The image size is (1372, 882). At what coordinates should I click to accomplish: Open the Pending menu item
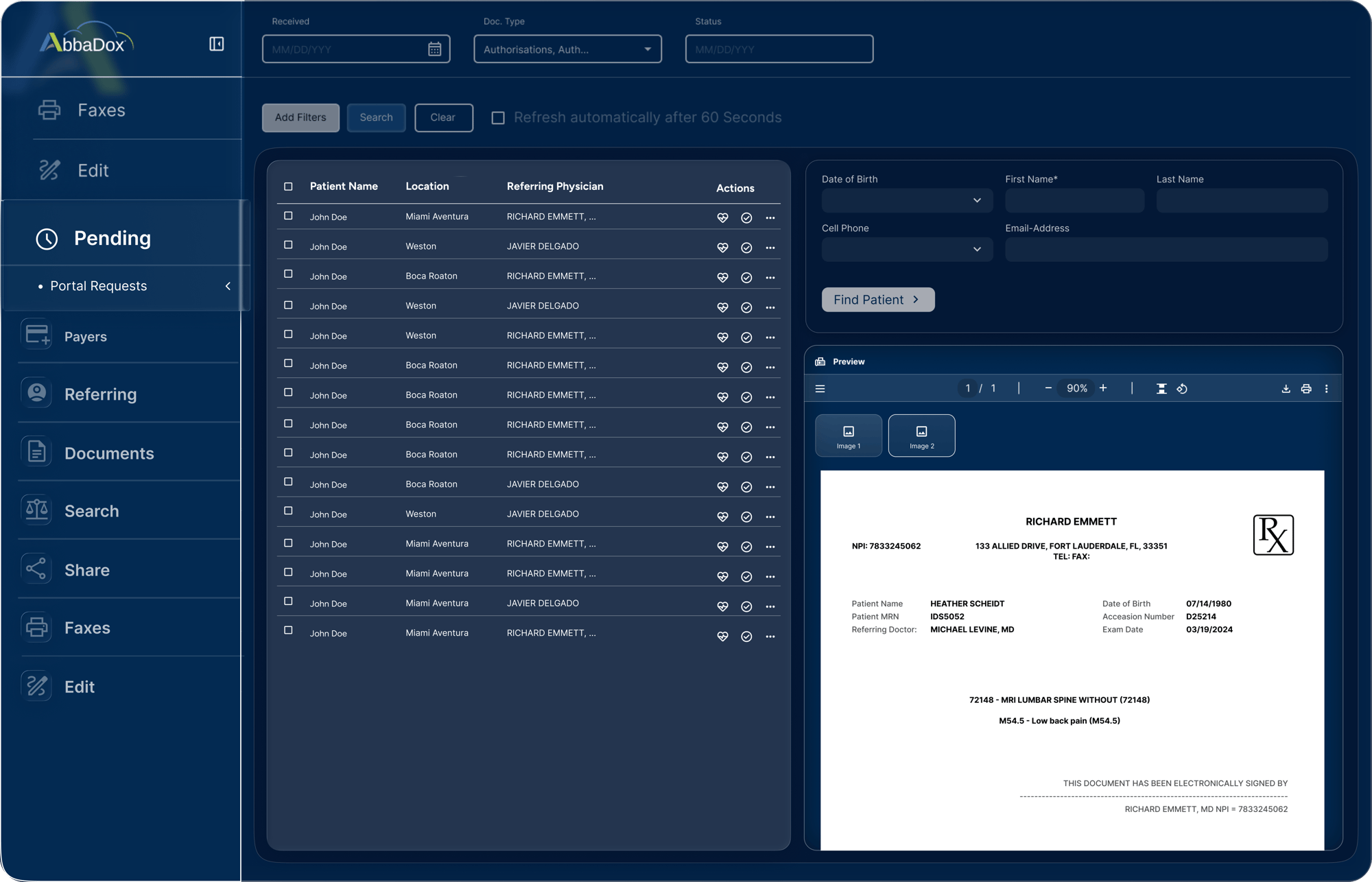point(113,238)
